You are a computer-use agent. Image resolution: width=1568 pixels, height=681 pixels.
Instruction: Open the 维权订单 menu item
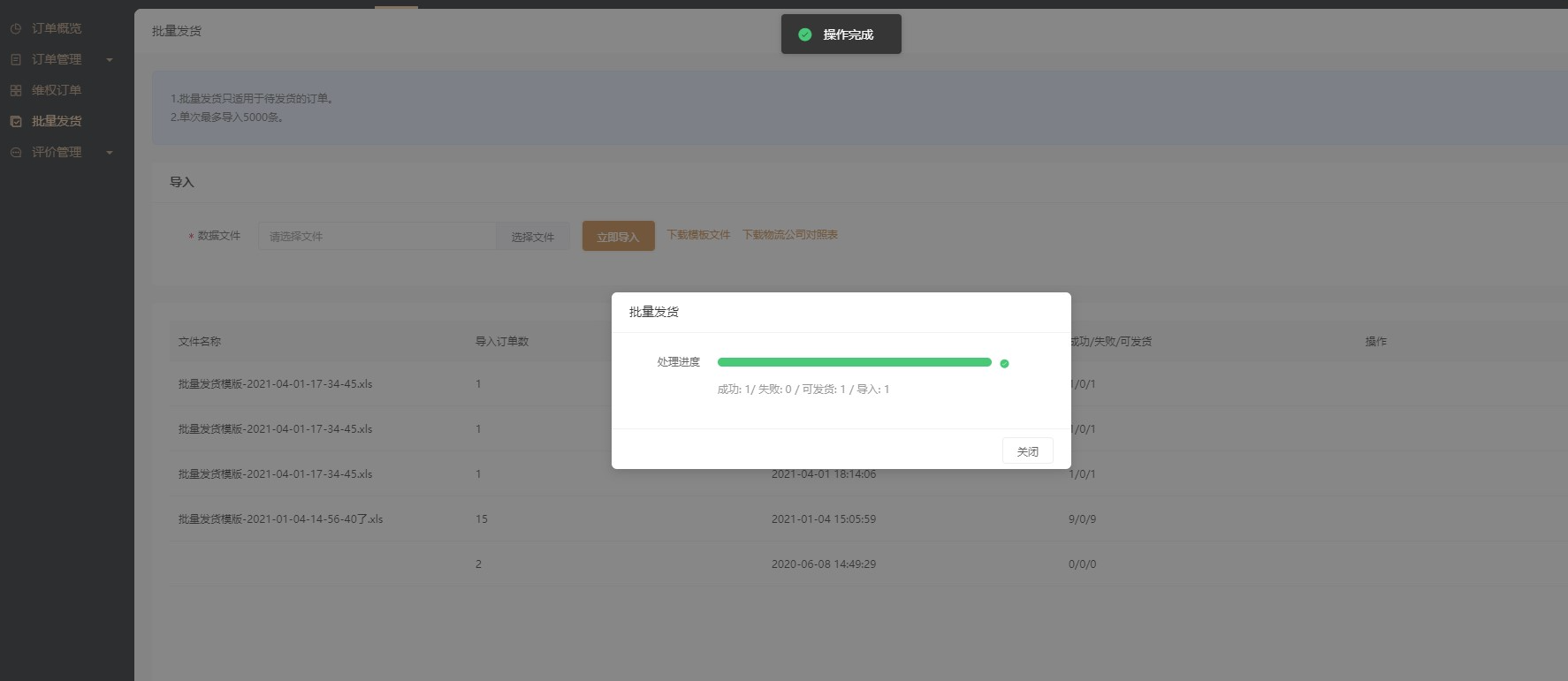click(57, 91)
